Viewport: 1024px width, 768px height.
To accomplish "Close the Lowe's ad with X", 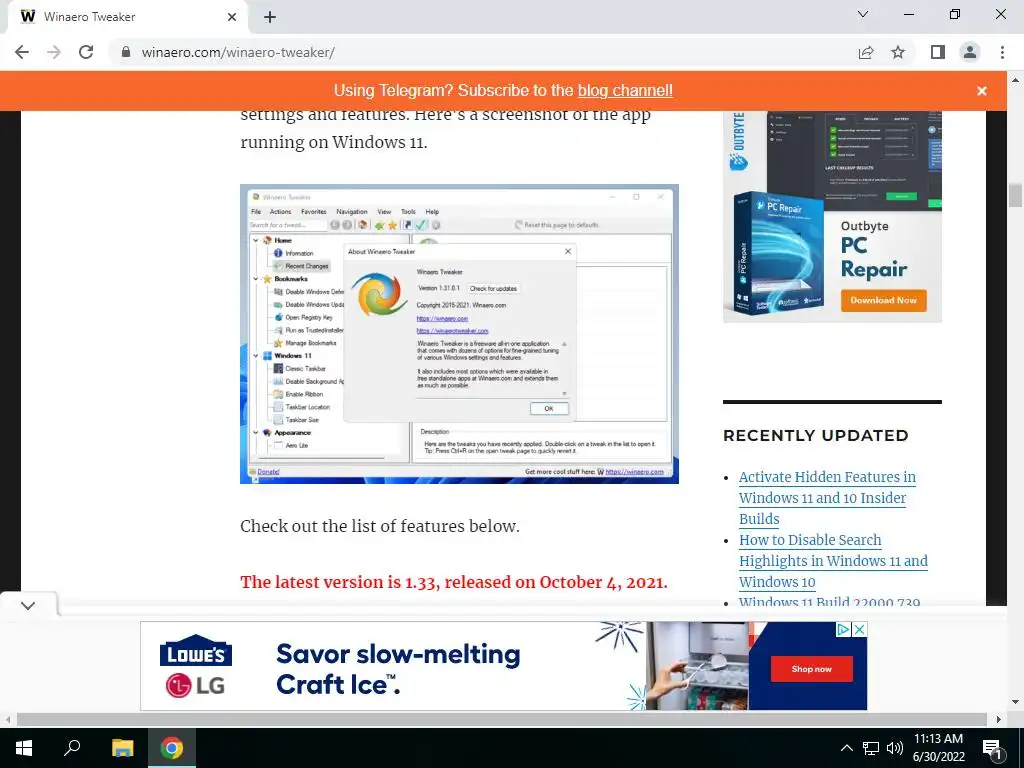I will 860,630.
